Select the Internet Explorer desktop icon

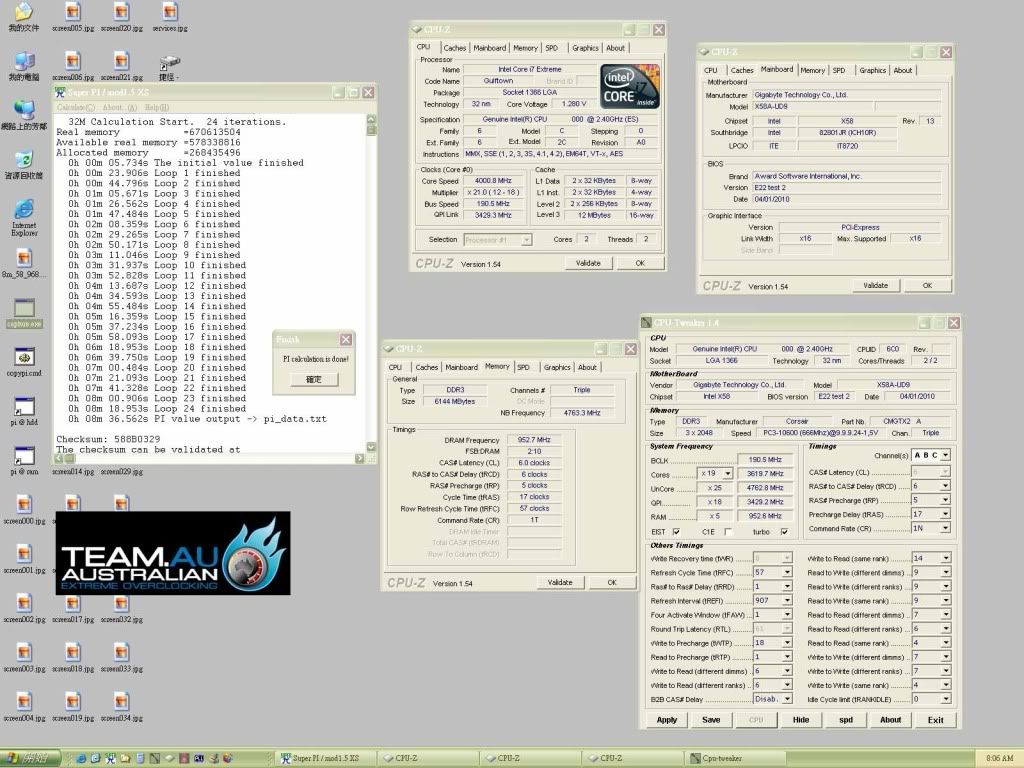(x=24, y=217)
